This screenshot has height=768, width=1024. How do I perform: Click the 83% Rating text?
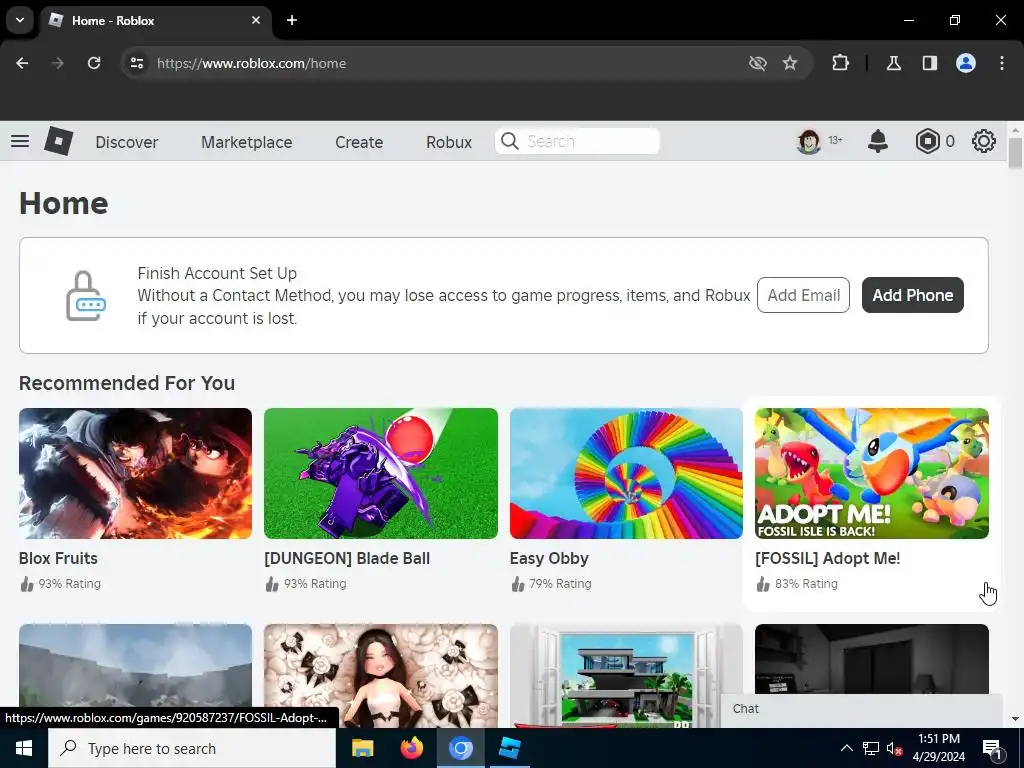(806, 584)
